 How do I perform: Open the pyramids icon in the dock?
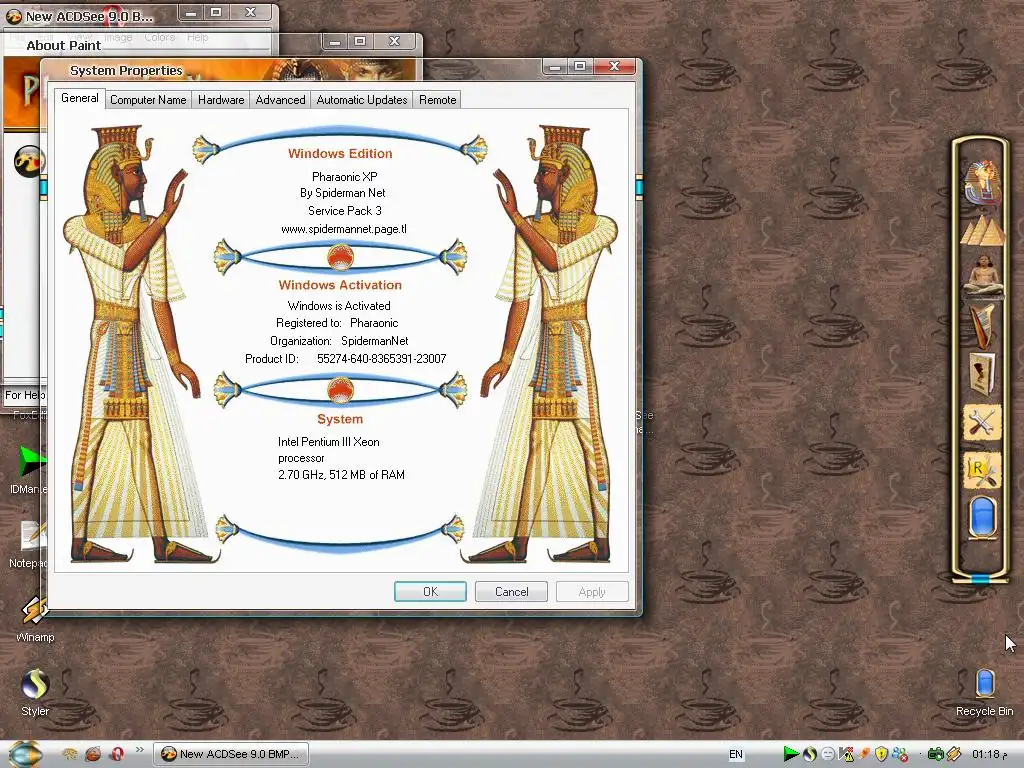pyautogui.click(x=982, y=230)
